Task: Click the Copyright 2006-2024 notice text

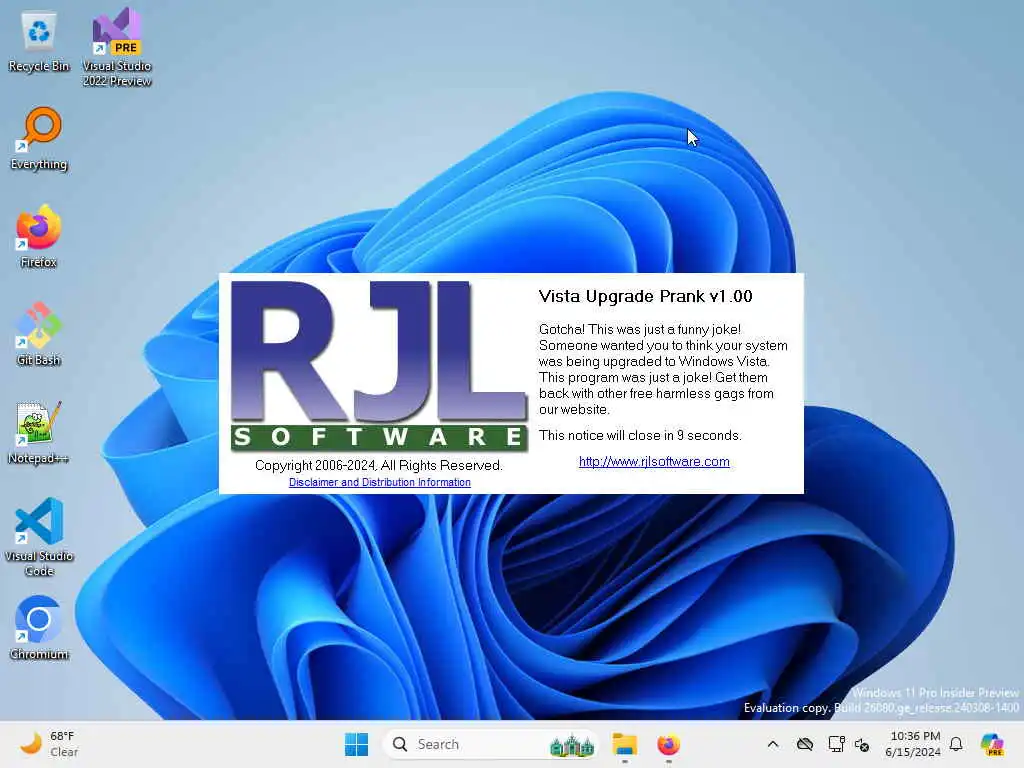Action: [379, 465]
